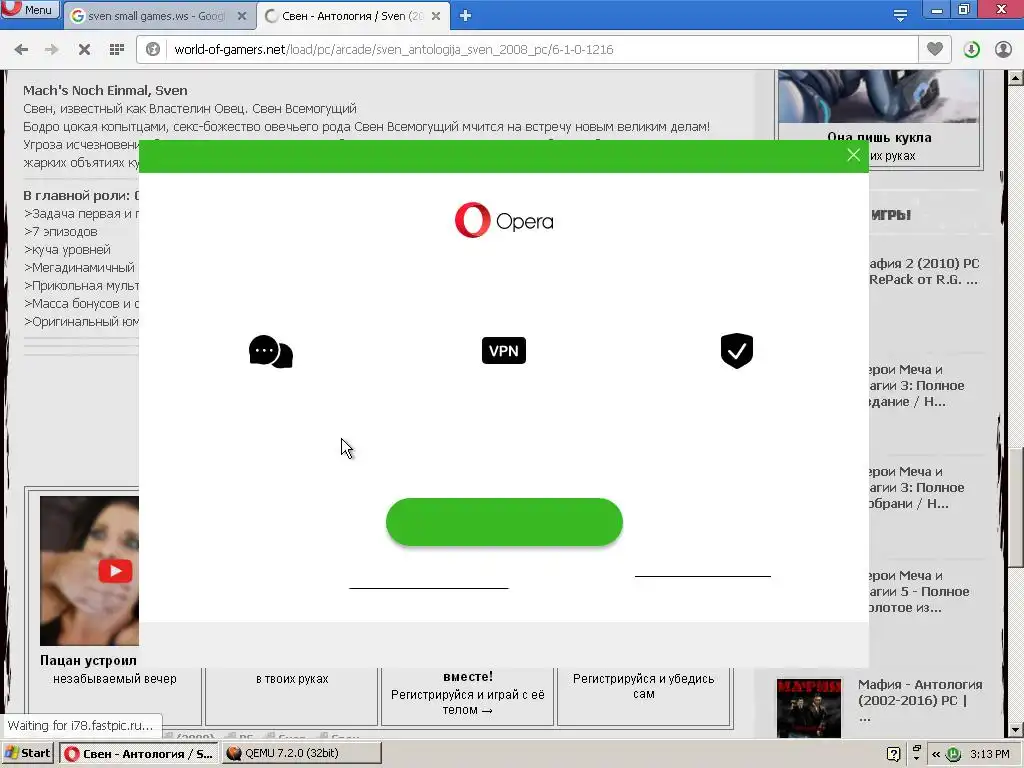Click the chat bubbles messenger icon

pos(270,351)
